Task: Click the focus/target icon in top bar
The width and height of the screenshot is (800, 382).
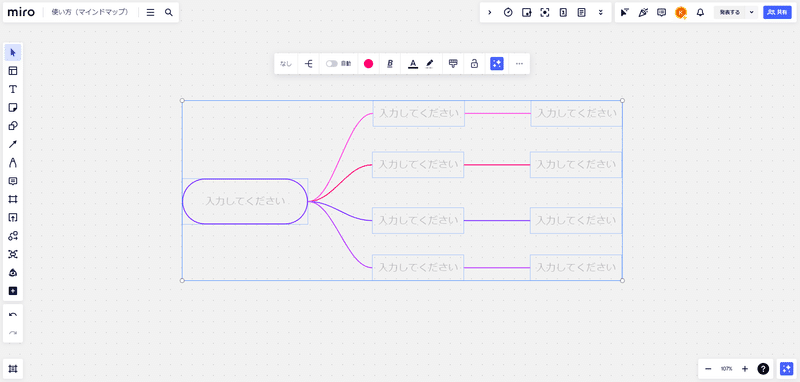Action: coord(544,12)
